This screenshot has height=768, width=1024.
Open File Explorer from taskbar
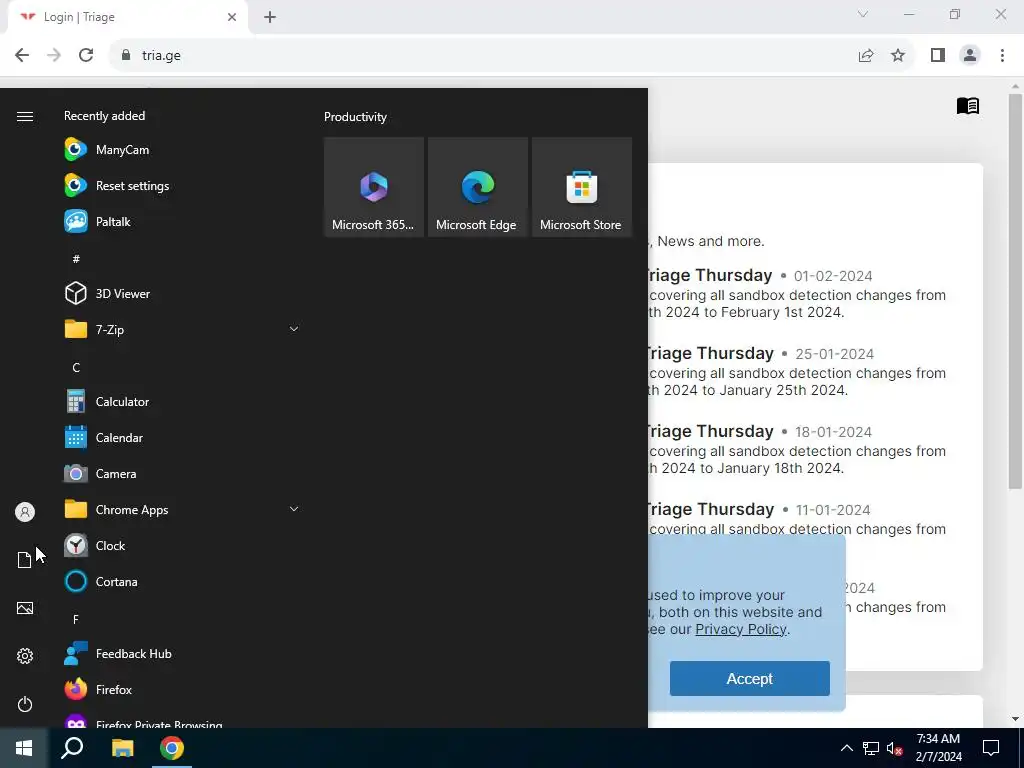[x=122, y=748]
